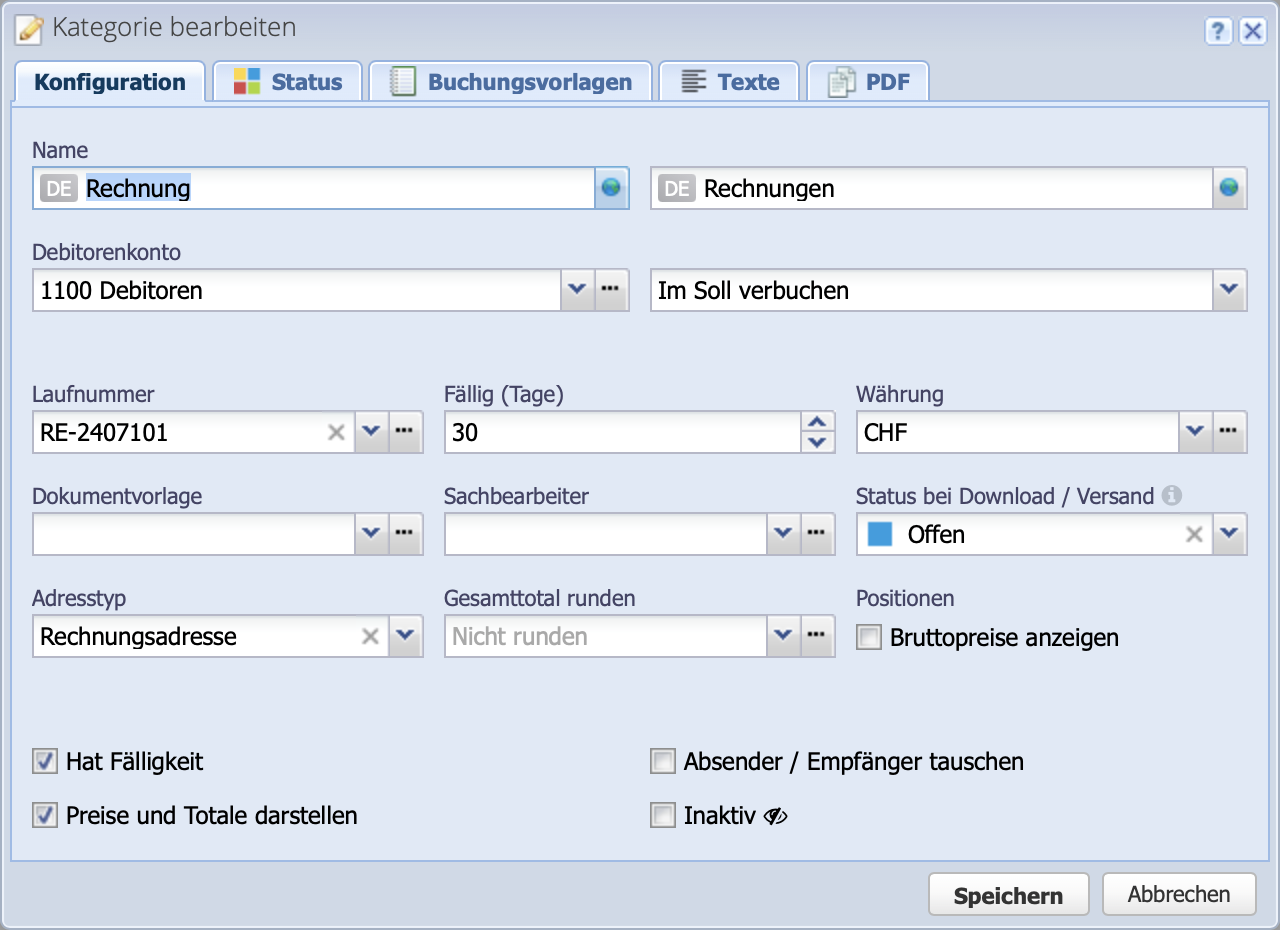Click the Speichern button
The height and width of the screenshot is (930, 1280).
point(1008,895)
